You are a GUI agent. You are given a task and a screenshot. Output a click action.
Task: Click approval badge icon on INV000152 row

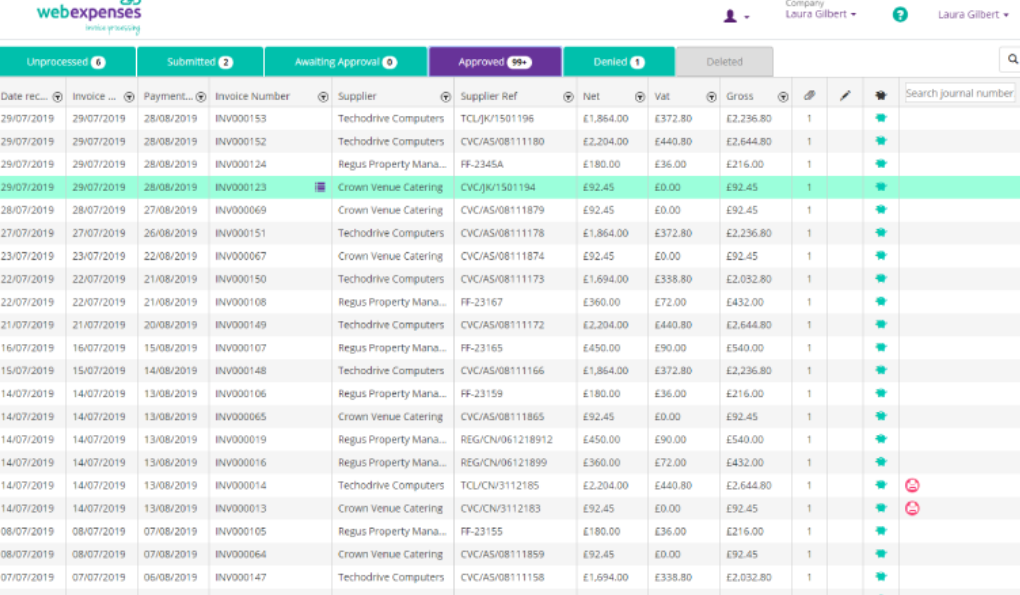881,141
